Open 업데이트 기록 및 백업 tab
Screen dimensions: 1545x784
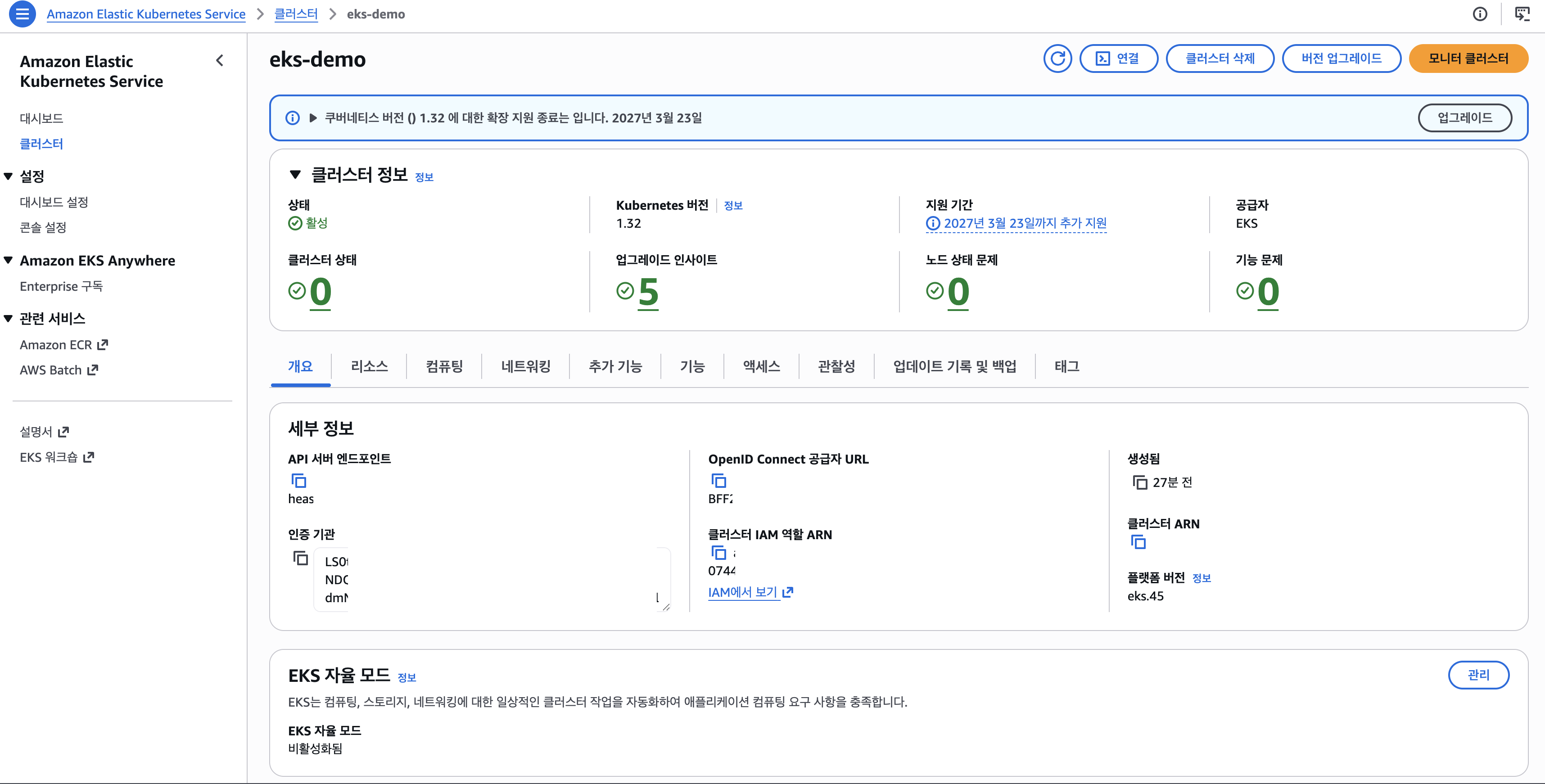tap(954, 366)
